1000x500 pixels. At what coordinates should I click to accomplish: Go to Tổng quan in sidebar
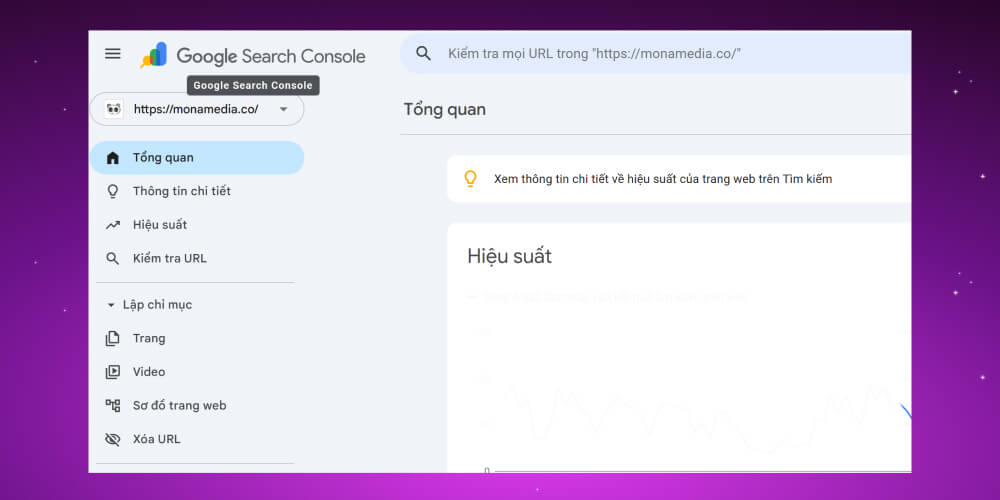[197, 158]
